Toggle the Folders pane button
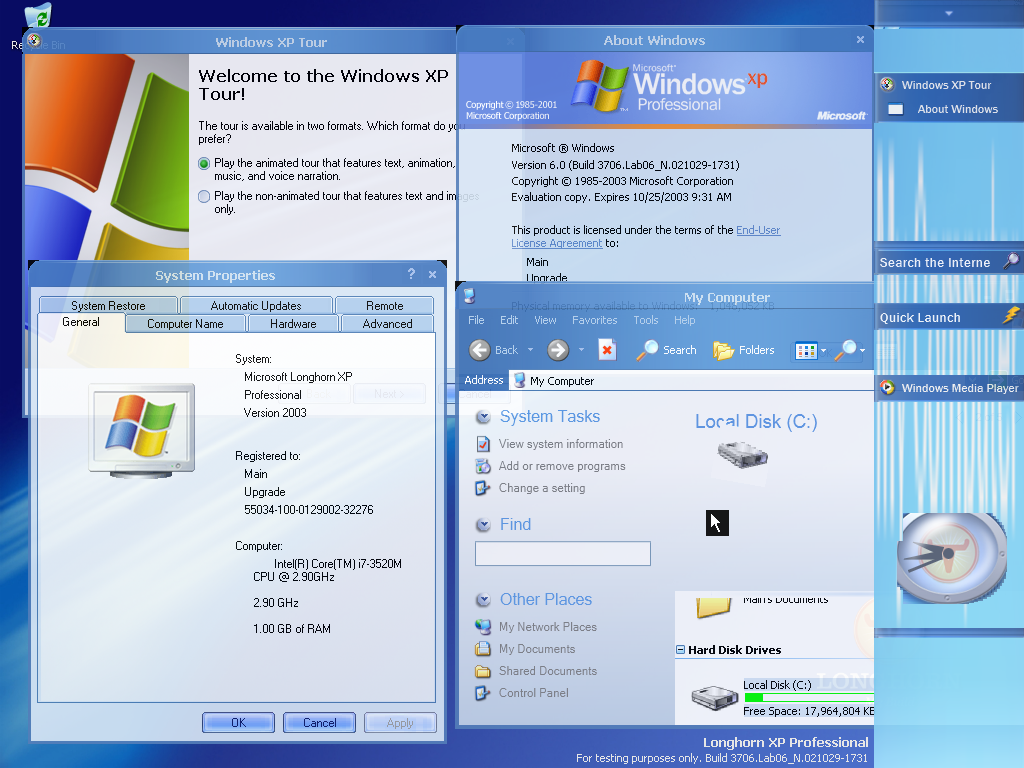The height and width of the screenshot is (768, 1024). pos(744,350)
